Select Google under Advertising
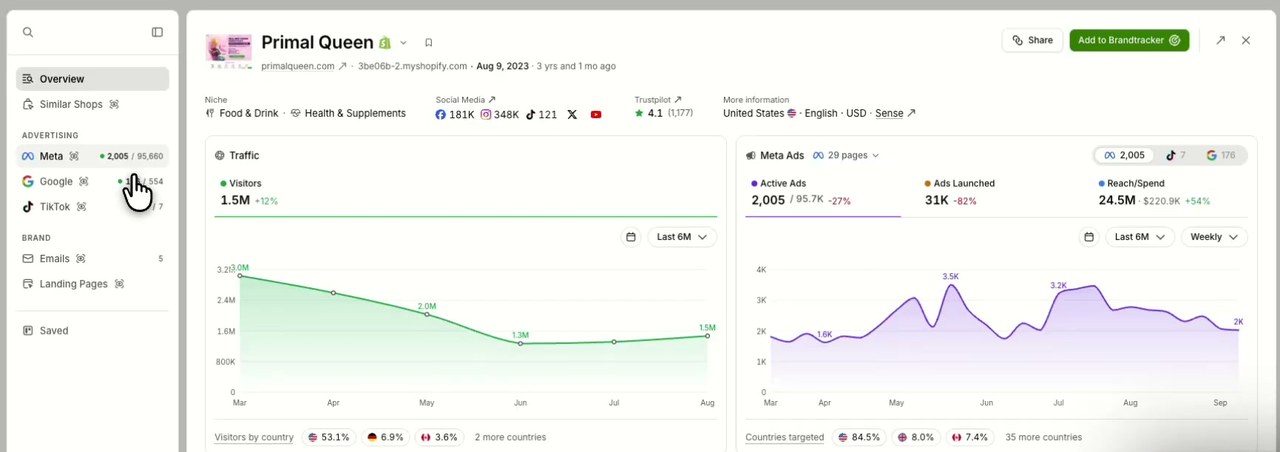The width and height of the screenshot is (1280, 452). click(92, 181)
